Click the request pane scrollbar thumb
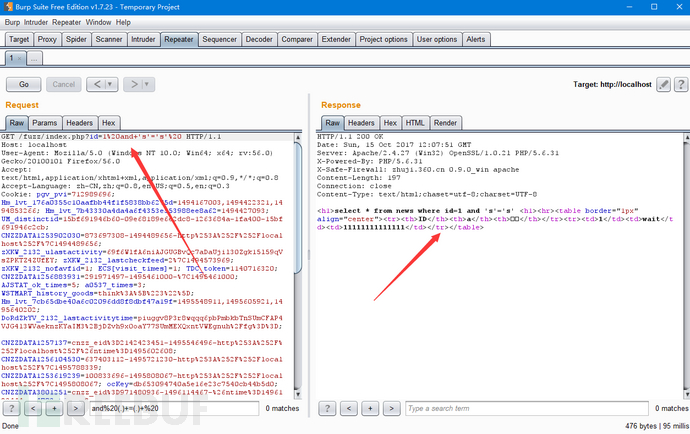Screen dimensions: 690x434 tap(298, 207)
